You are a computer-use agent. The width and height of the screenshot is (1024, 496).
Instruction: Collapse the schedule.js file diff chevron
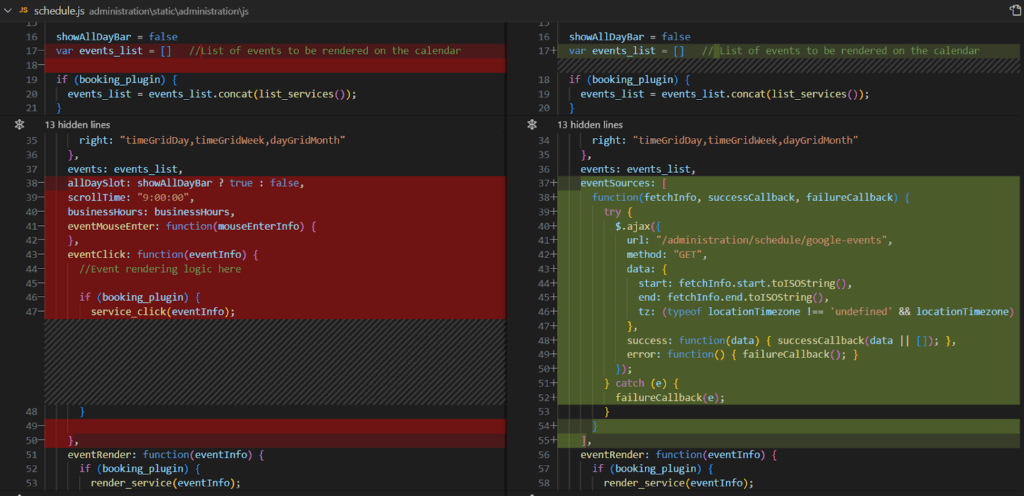click(7, 9)
